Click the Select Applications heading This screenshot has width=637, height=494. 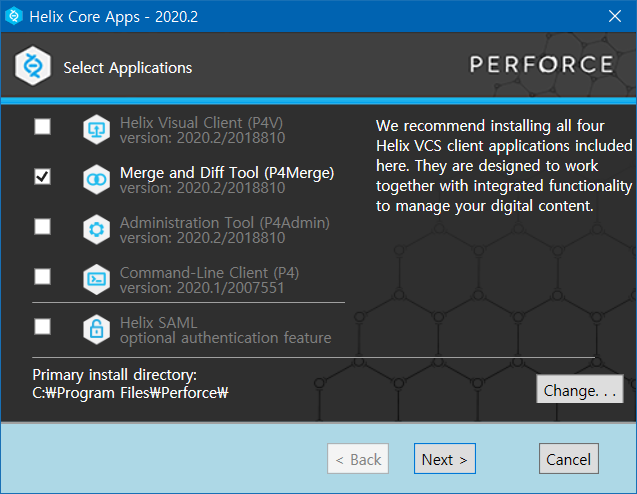128,68
